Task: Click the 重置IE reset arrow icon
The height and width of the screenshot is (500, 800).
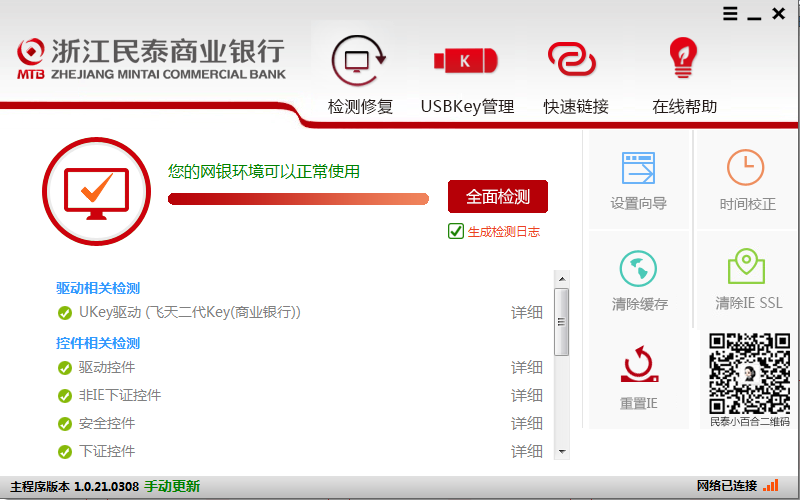Action: tap(639, 364)
